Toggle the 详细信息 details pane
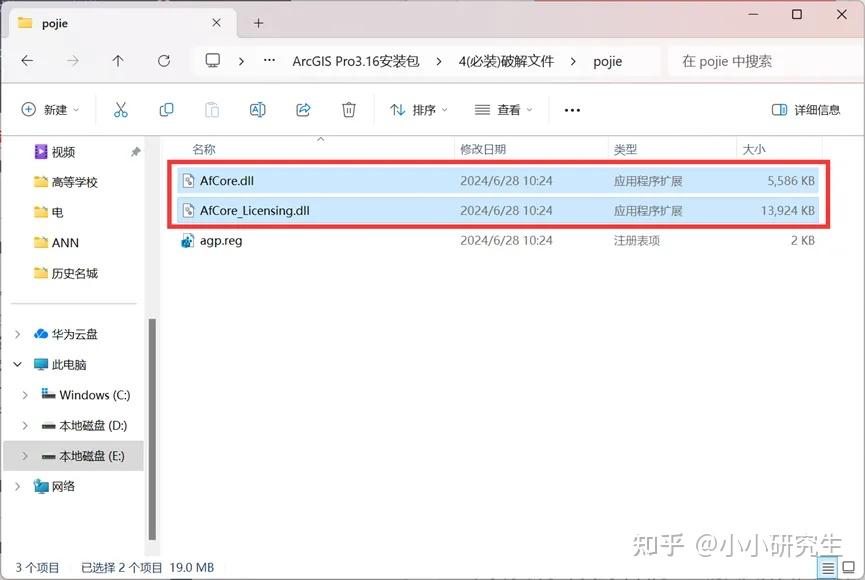 [x=806, y=110]
